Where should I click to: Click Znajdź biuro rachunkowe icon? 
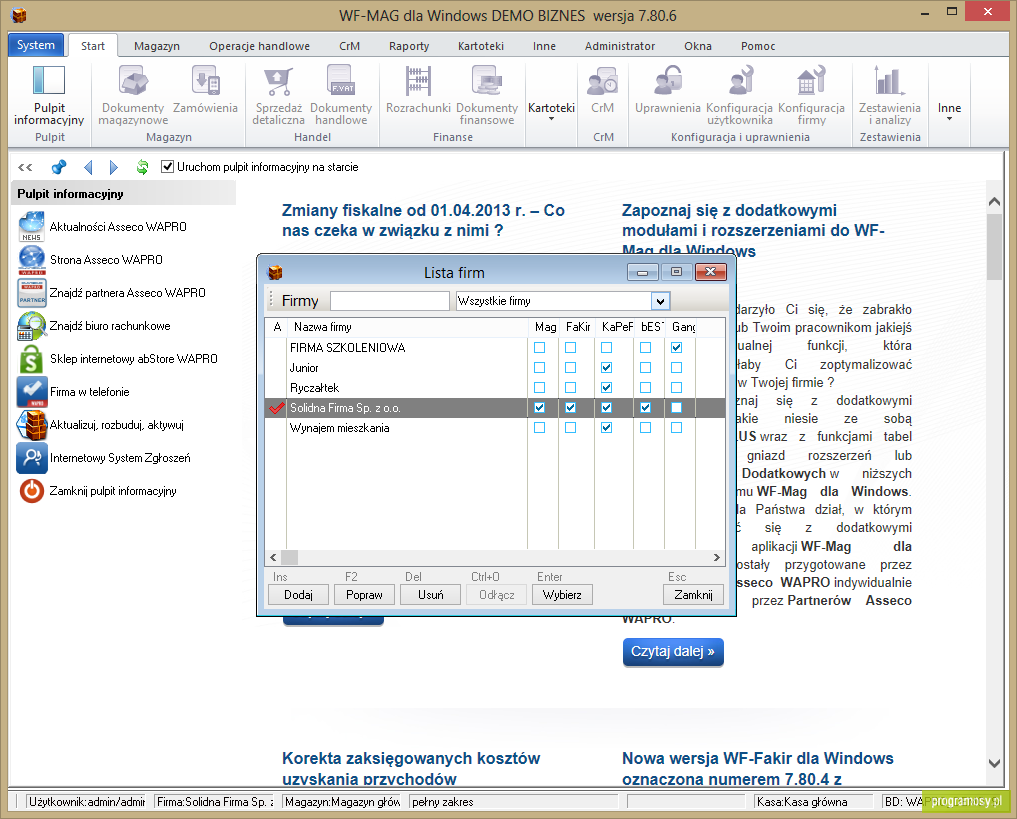coord(32,326)
